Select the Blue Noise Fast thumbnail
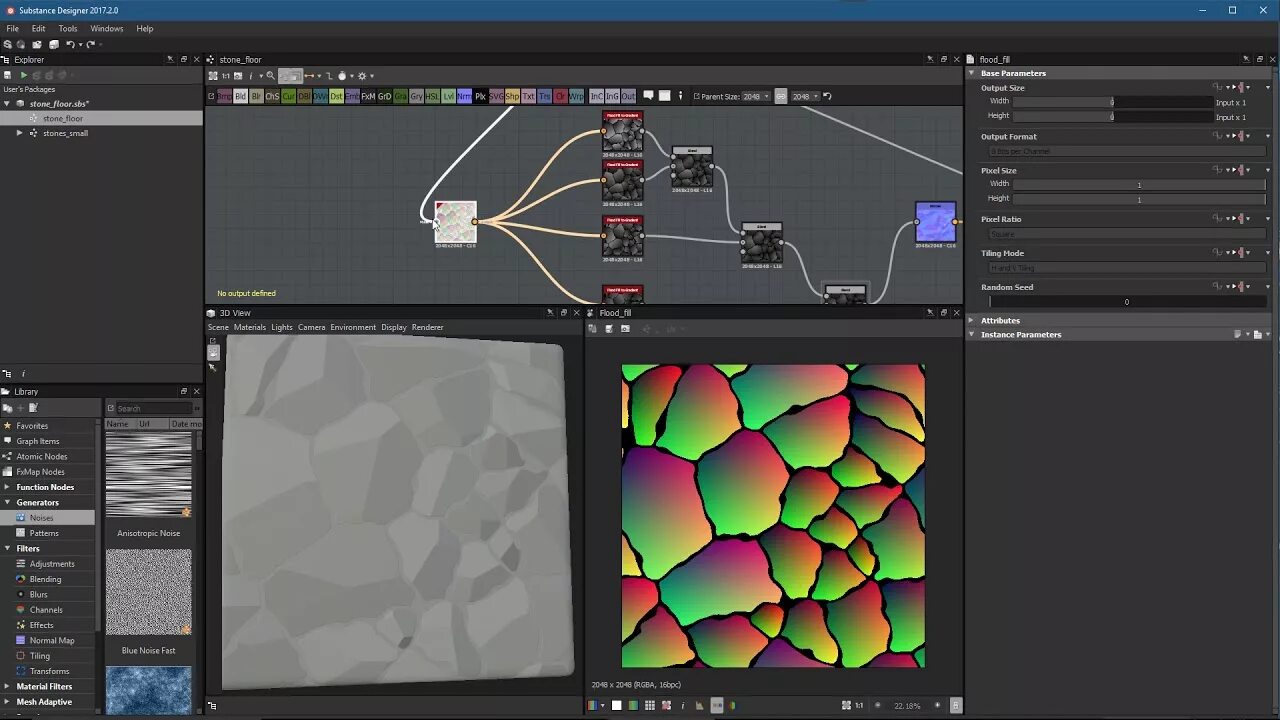 click(148, 592)
